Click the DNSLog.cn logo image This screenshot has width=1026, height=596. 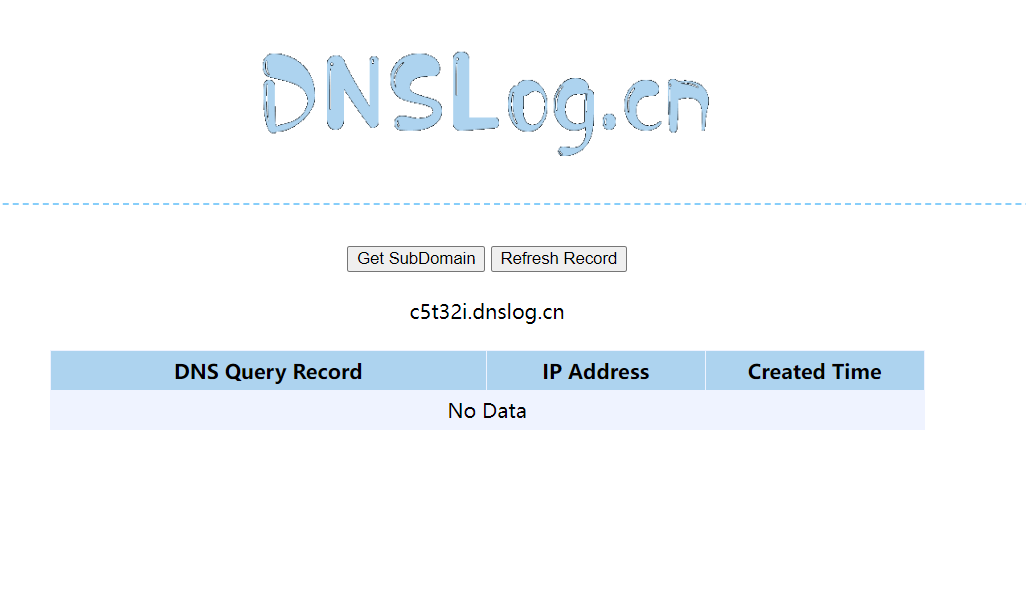point(486,103)
